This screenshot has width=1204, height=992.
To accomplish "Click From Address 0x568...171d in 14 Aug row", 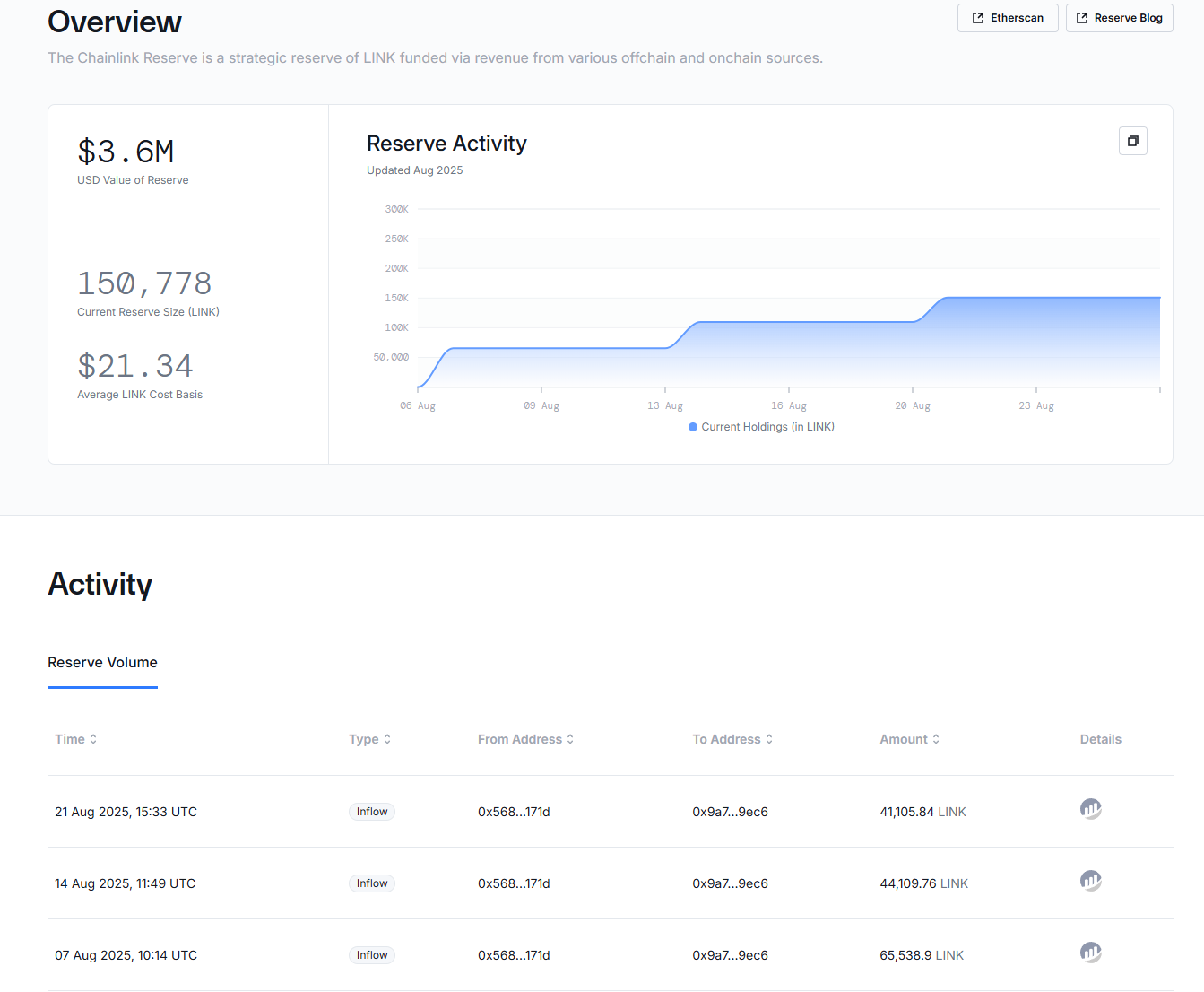I will 514,883.
